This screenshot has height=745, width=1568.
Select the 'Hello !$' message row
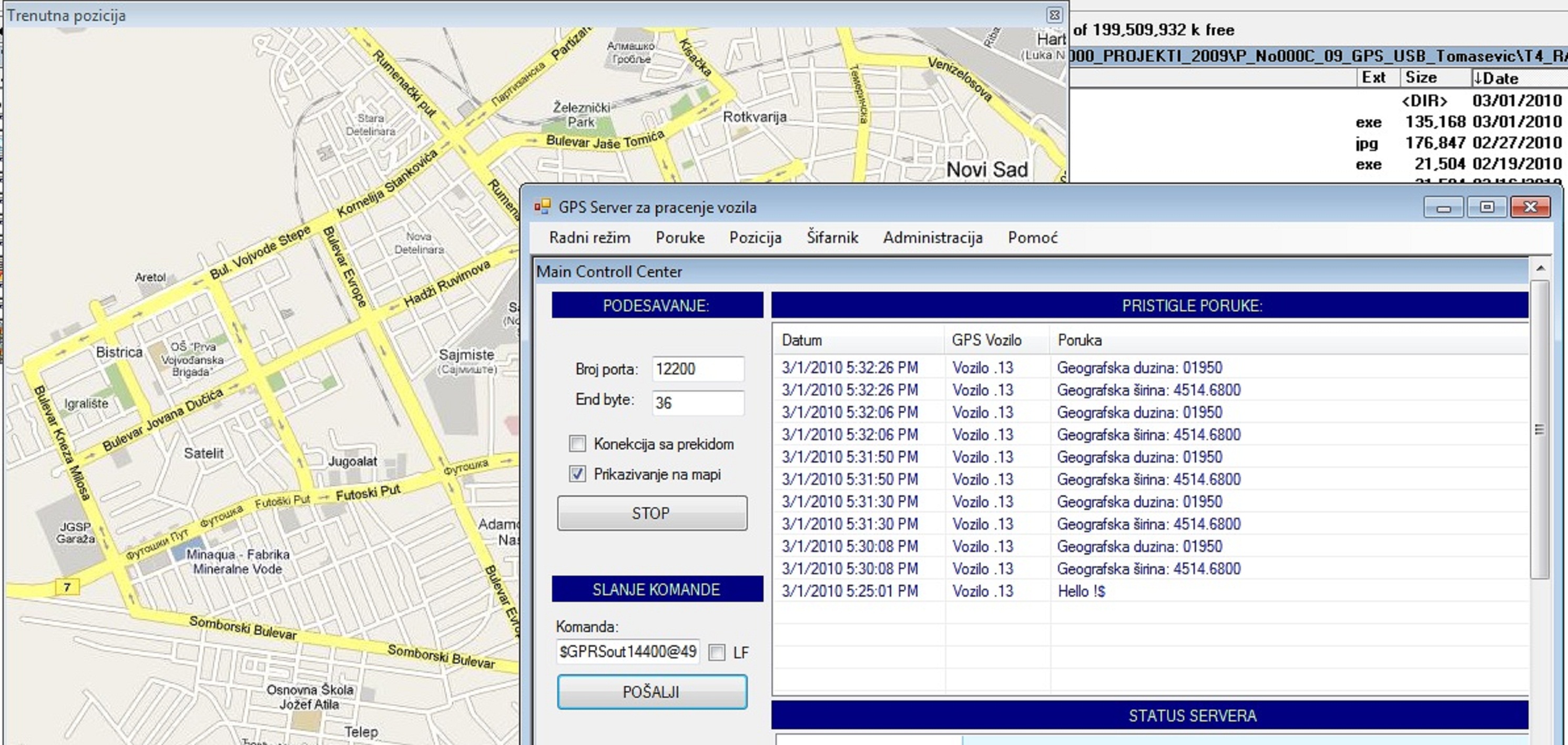(1151, 591)
